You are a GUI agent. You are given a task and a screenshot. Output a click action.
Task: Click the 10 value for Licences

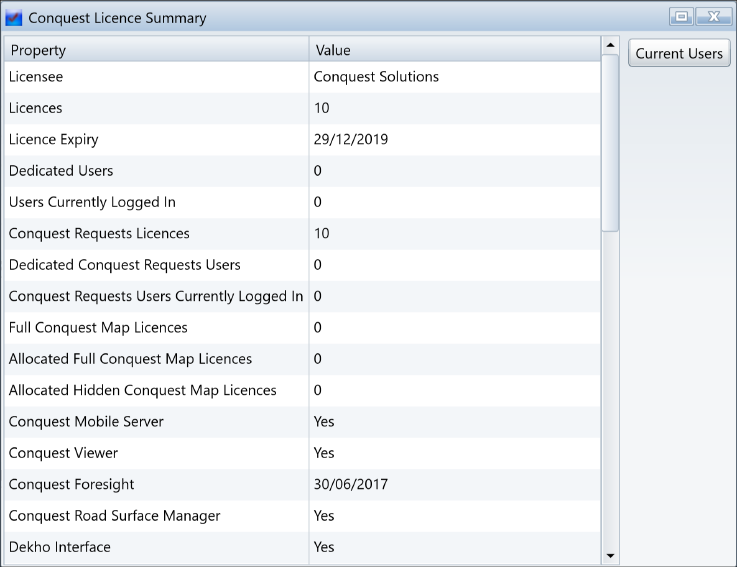click(321, 108)
